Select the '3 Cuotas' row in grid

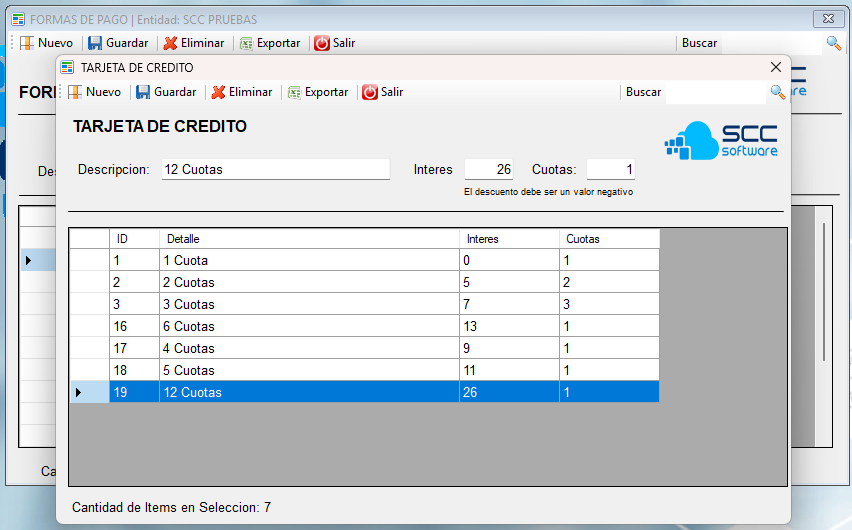[309, 305]
